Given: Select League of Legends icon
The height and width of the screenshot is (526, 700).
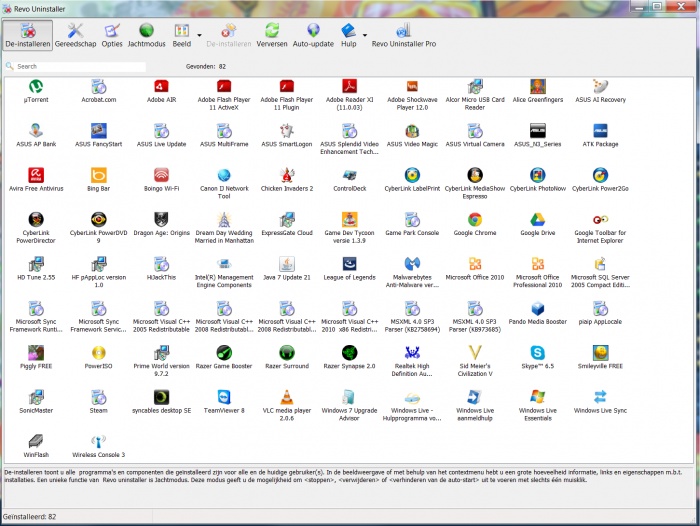Looking at the screenshot, I should pos(350,263).
